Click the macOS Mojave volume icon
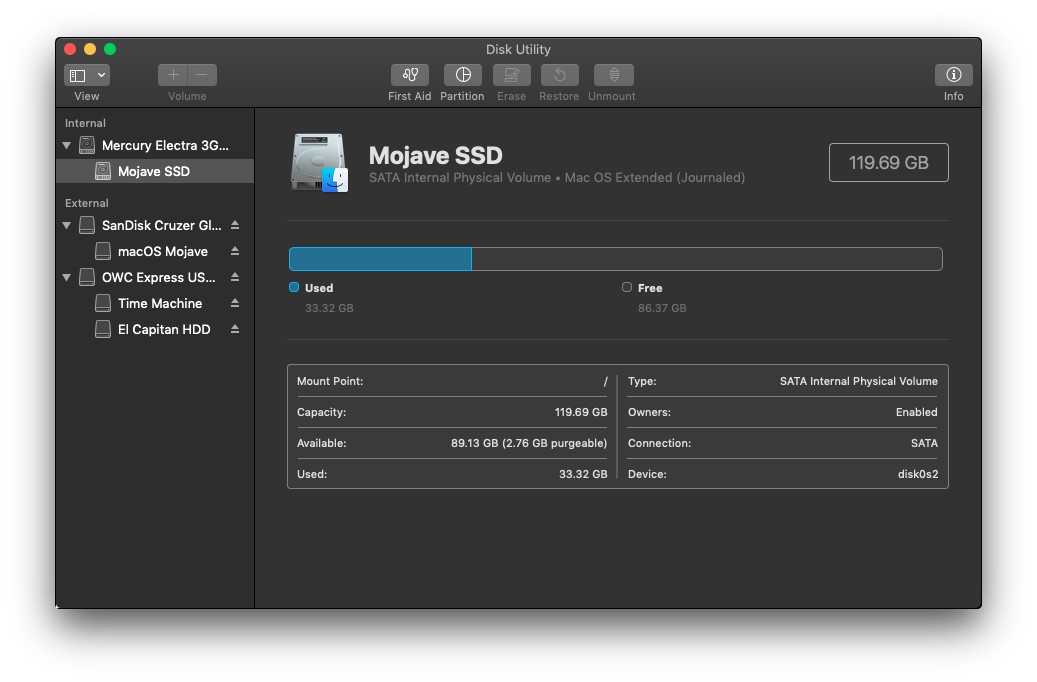This screenshot has width=1037, height=682. tap(103, 251)
